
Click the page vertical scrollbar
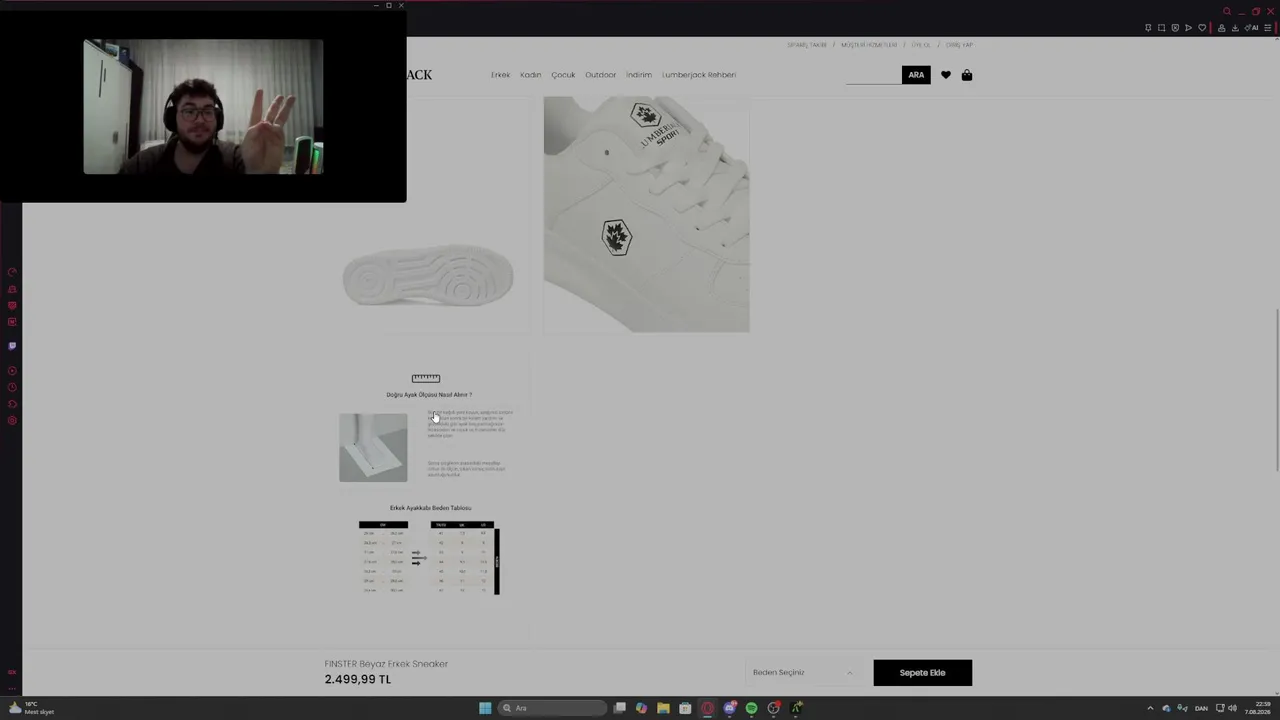1276,390
